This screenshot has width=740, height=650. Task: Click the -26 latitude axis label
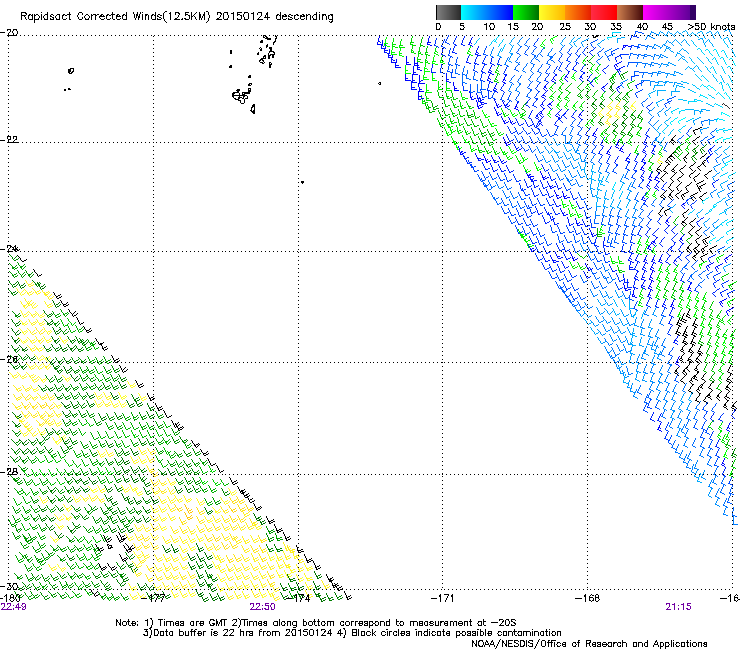(9, 359)
